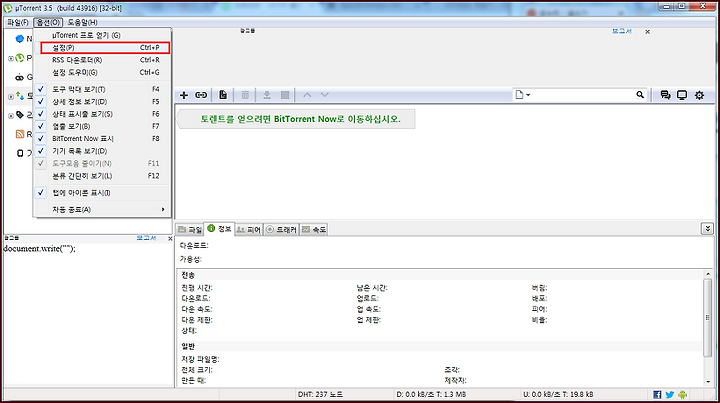Open the 도움말(H) menu

83,22
